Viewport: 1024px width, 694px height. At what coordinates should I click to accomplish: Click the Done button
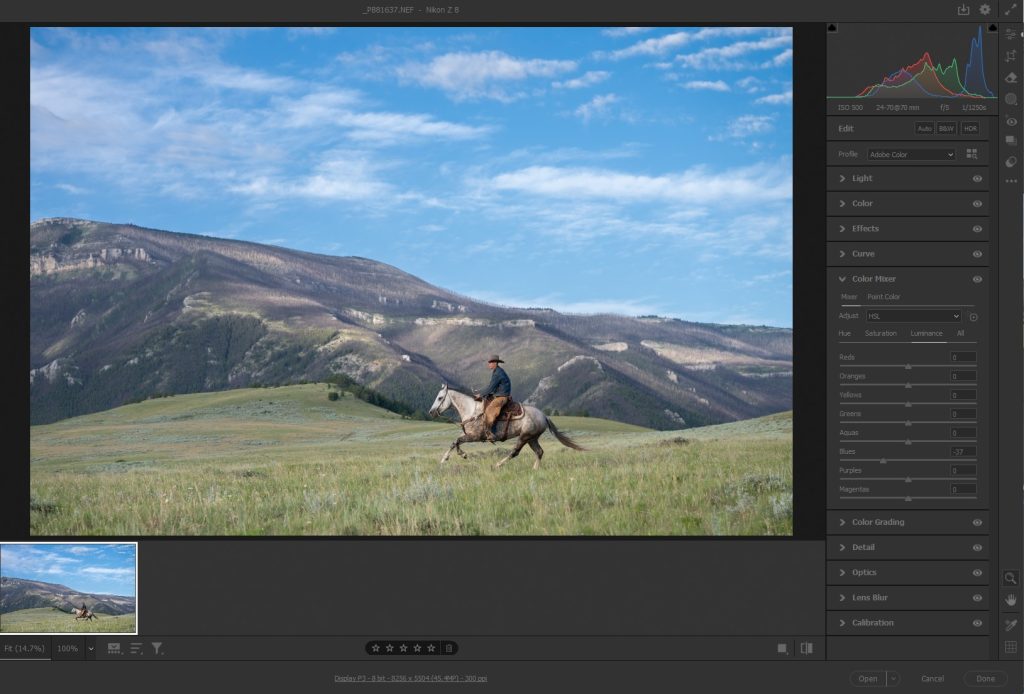pyautogui.click(x=985, y=679)
